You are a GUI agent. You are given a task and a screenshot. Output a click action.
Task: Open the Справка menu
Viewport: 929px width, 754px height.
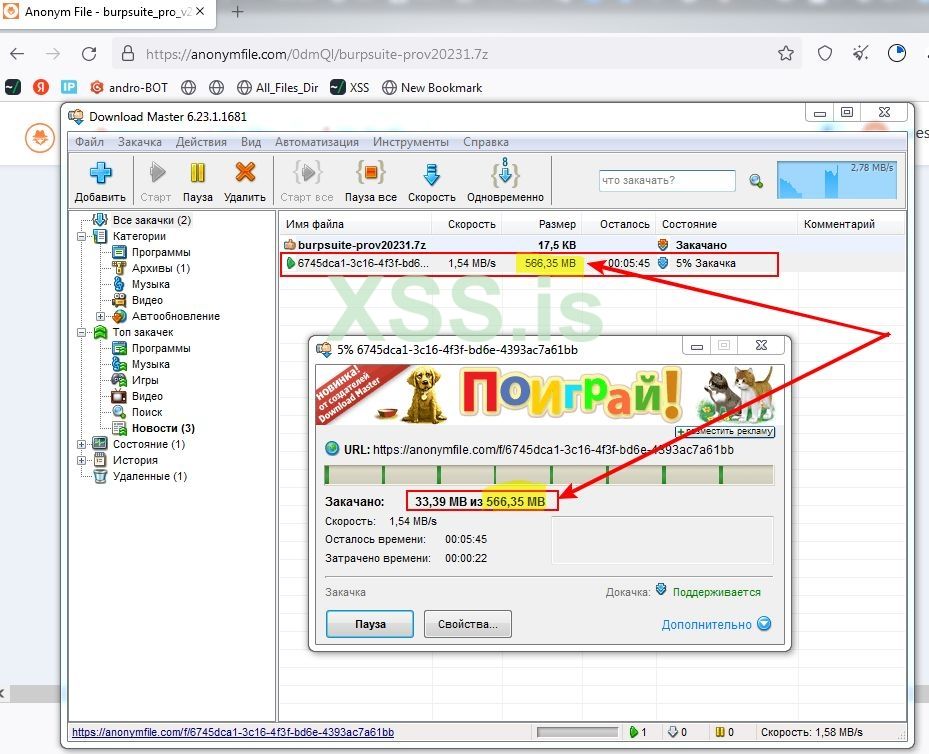[x=486, y=142]
